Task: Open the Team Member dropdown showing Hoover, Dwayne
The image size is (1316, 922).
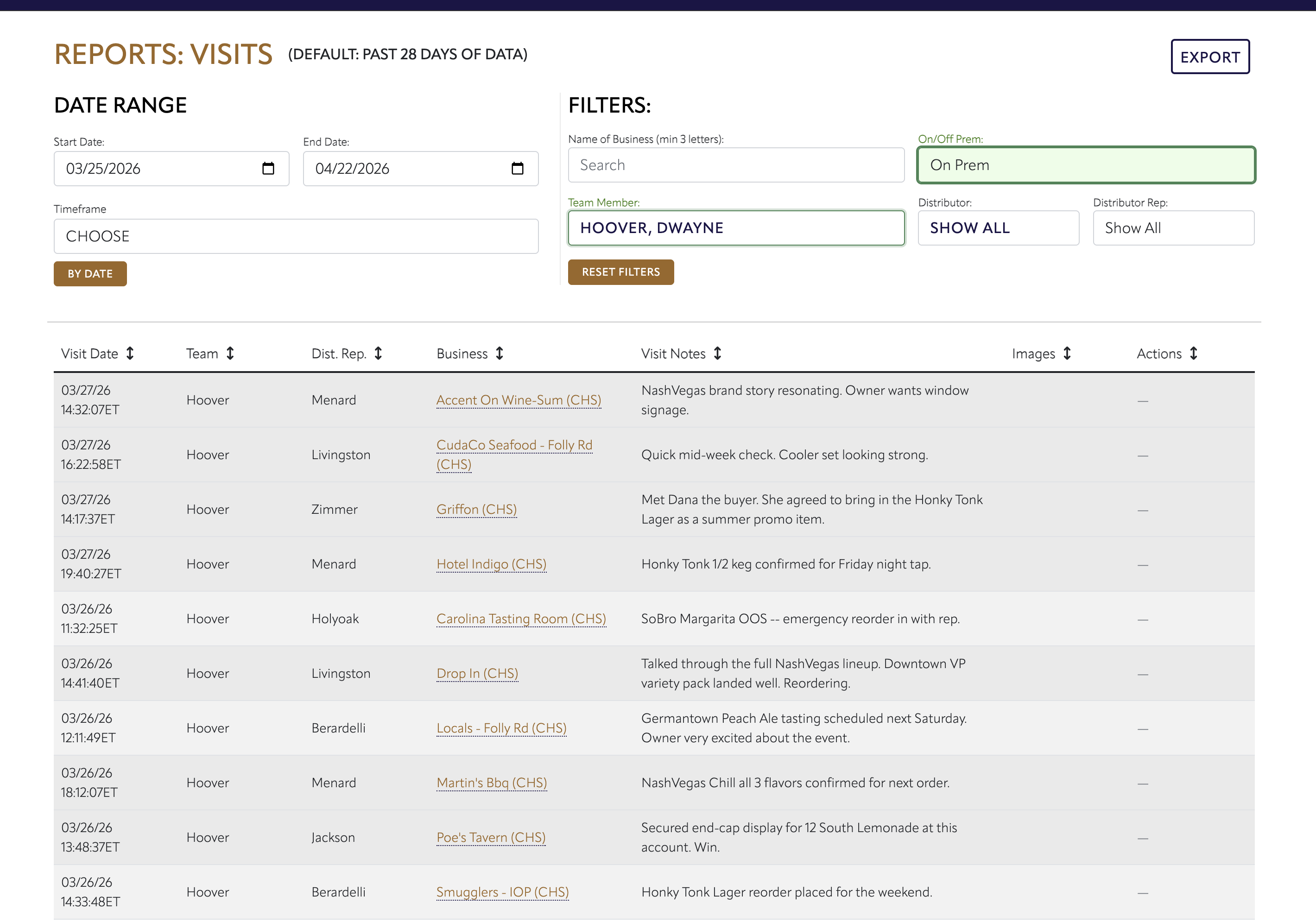Action: [x=736, y=228]
